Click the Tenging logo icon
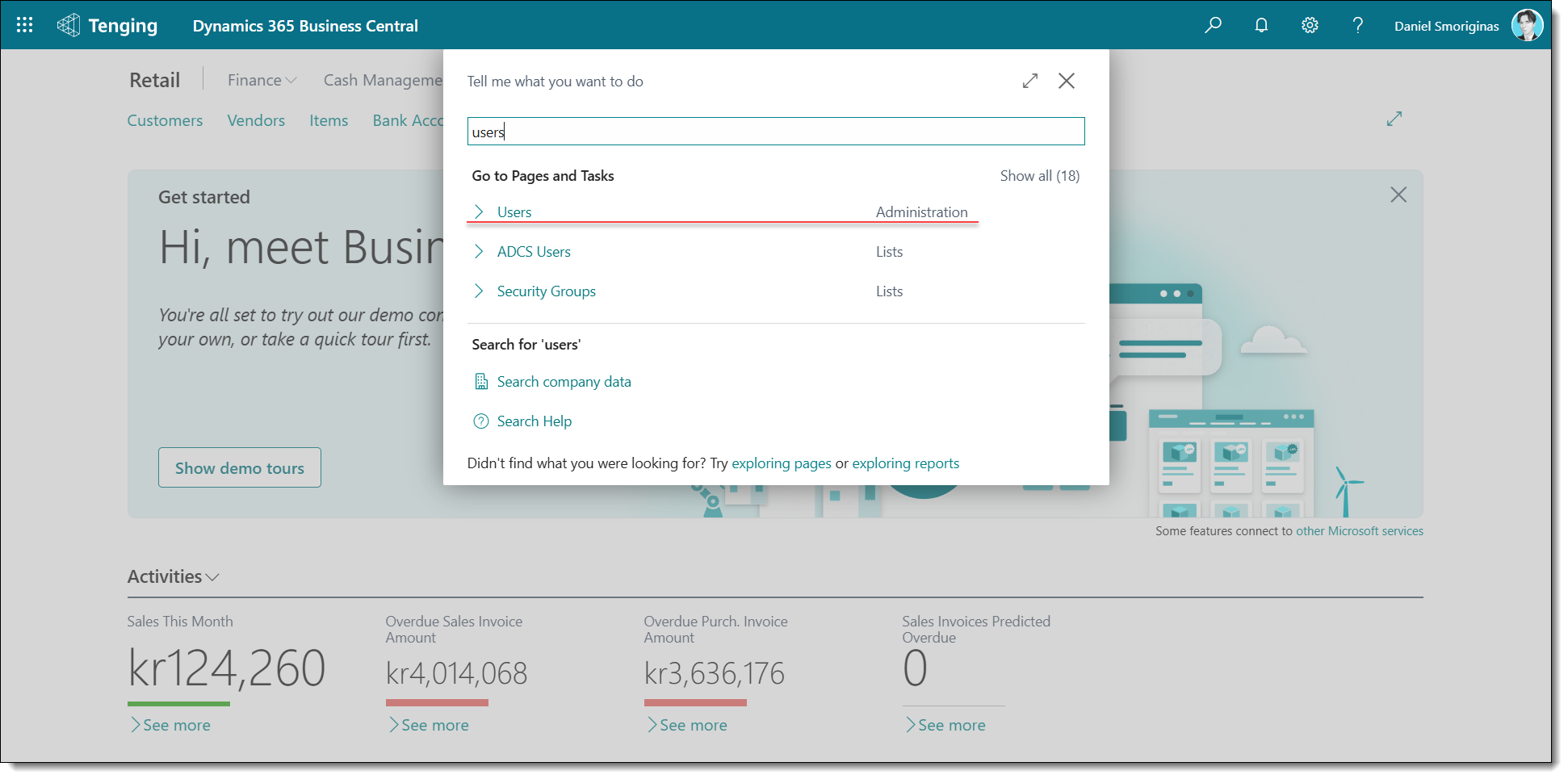The width and height of the screenshot is (1568, 779). (69, 25)
